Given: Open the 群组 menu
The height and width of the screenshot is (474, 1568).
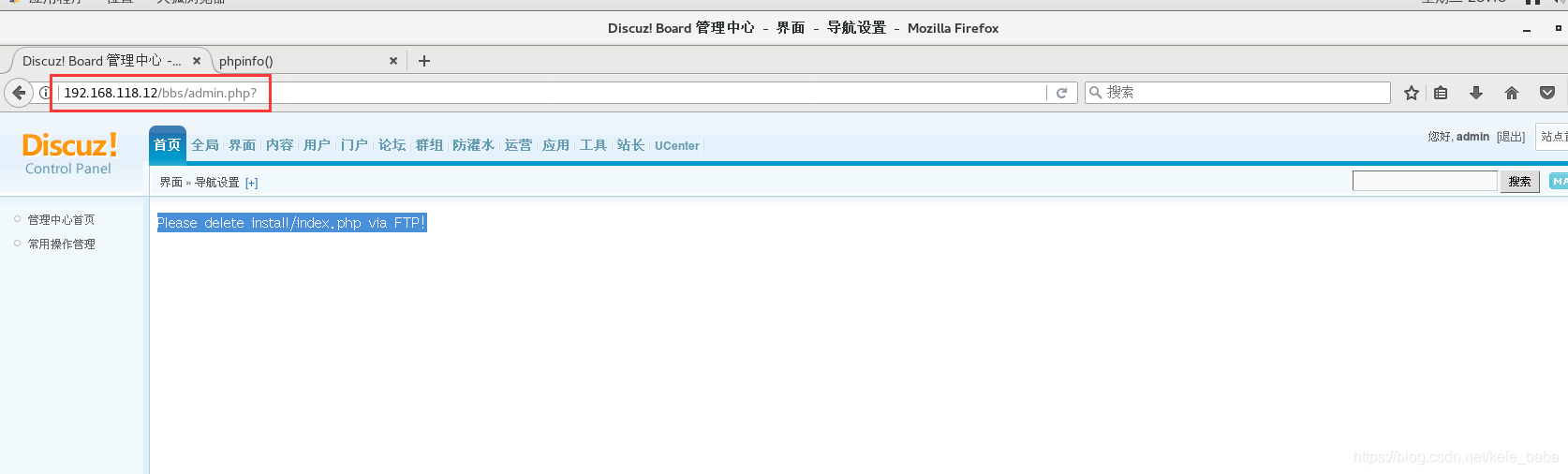Looking at the screenshot, I should [x=430, y=145].
